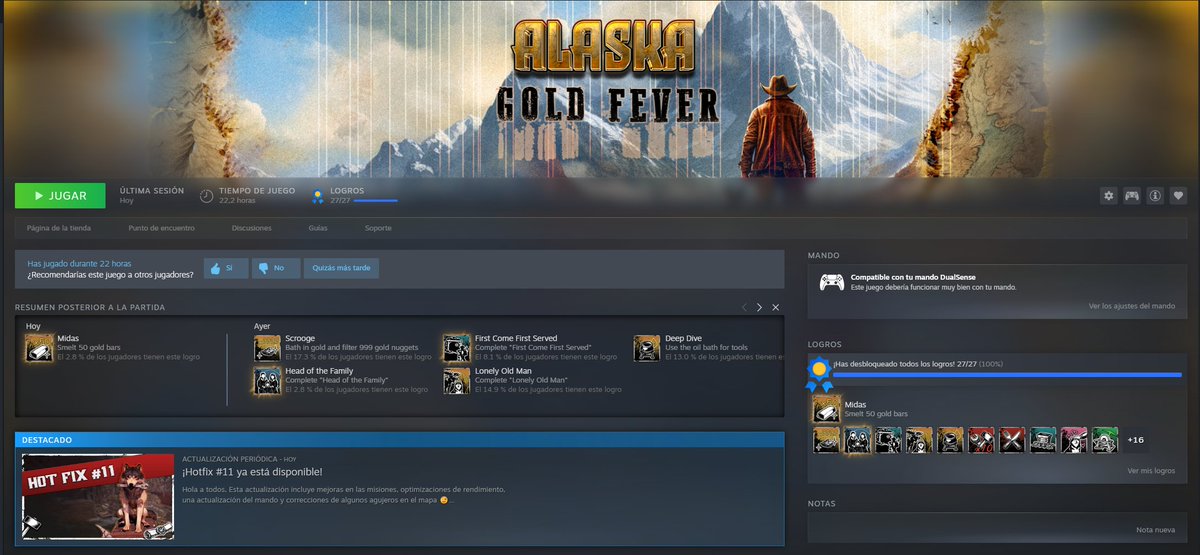Go to the next post-game summary page
Screen dimensions: 1200x555
[759, 307]
